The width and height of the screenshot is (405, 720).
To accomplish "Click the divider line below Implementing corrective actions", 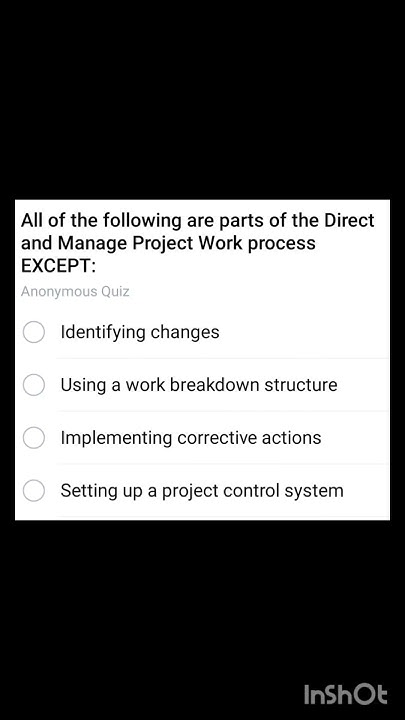I will point(223,464).
